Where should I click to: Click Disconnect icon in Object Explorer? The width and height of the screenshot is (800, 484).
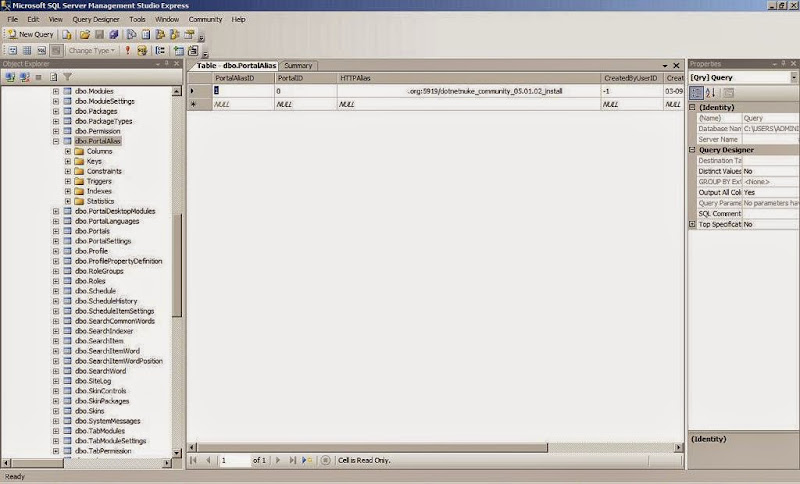coord(24,77)
